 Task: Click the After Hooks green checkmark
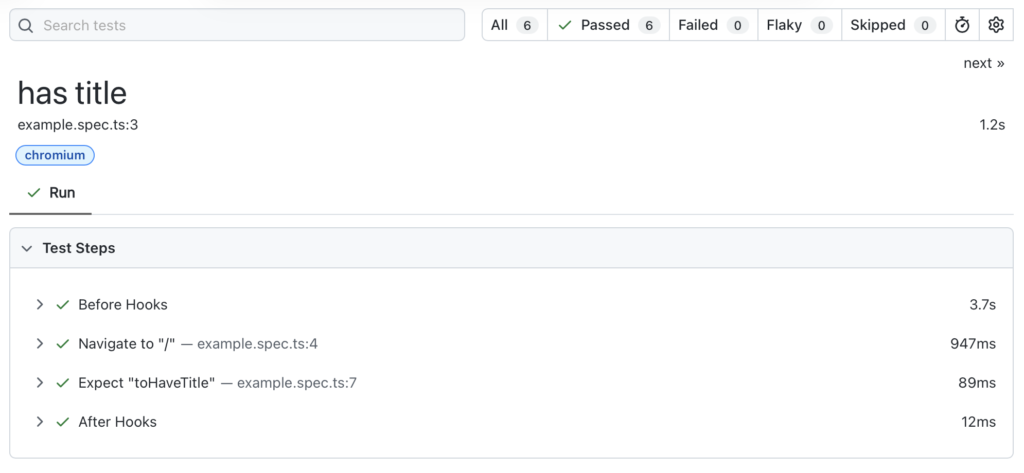tap(62, 422)
